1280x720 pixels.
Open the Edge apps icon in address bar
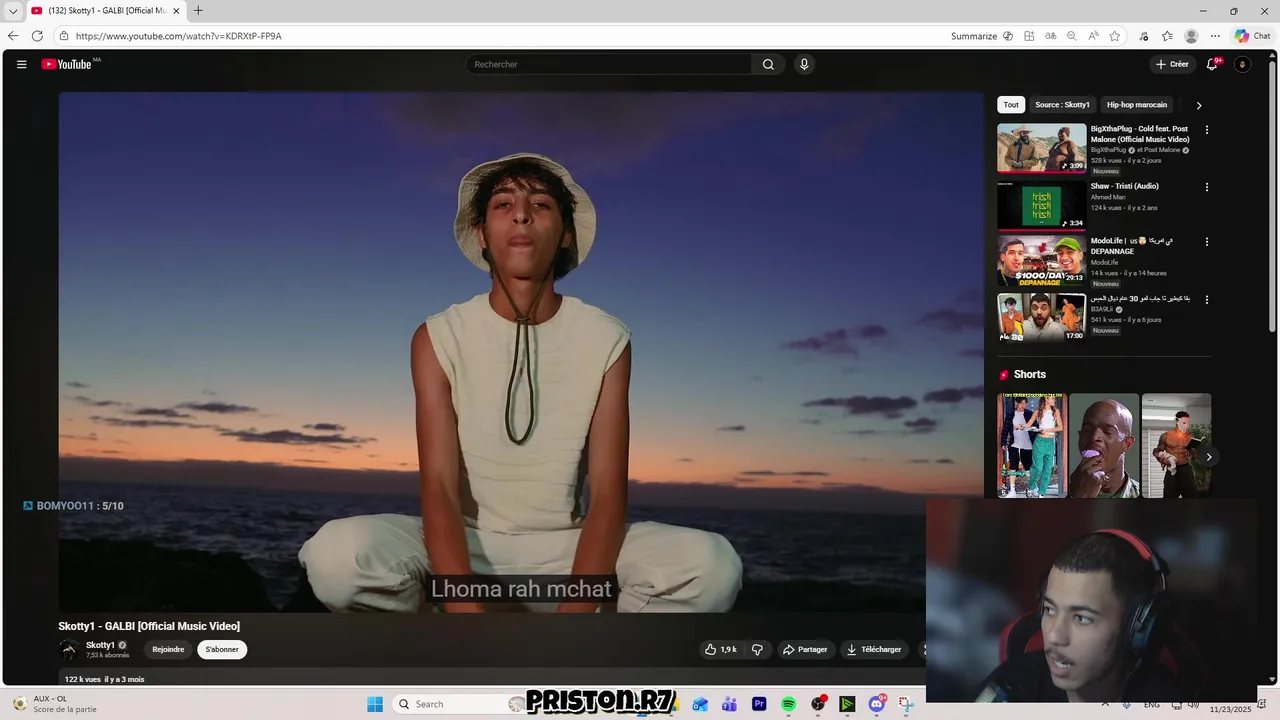[1029, 36]
